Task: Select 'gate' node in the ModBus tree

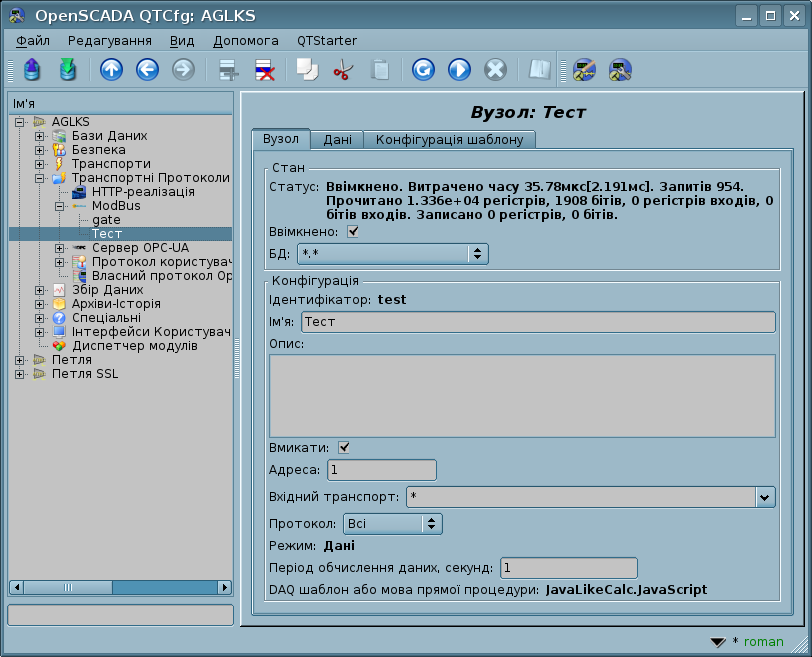Action: coord(106,219)
